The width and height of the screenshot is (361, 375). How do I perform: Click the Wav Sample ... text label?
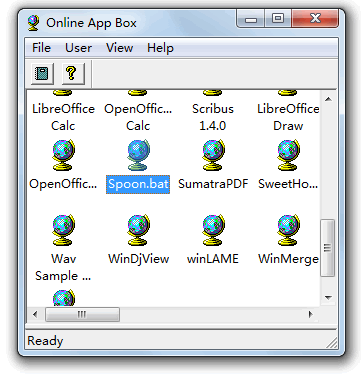[63, 267]
